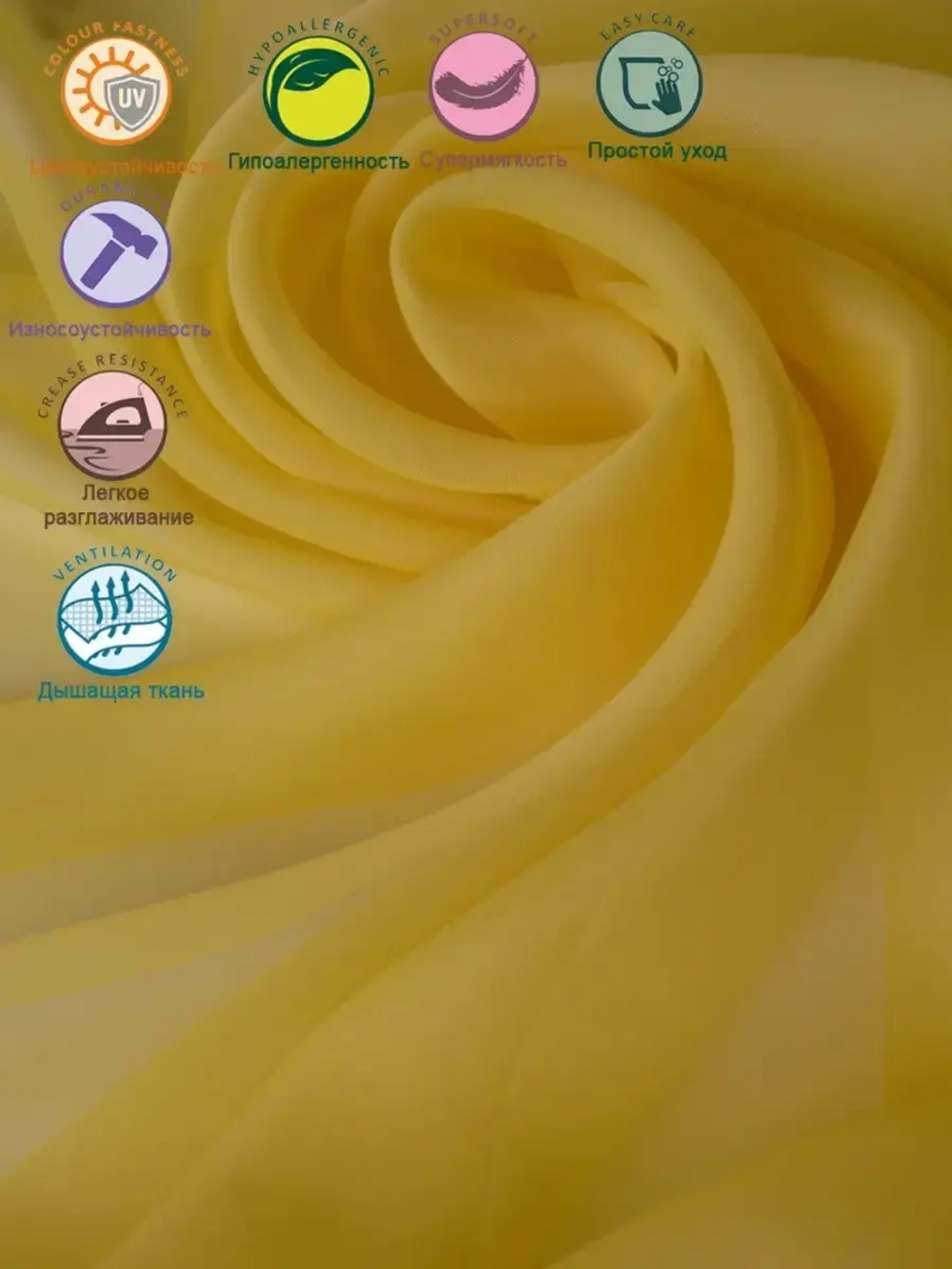Viewport: 952px width, 1269px height.
Task: Click the hand wash easy care icon
Action: 649,84
